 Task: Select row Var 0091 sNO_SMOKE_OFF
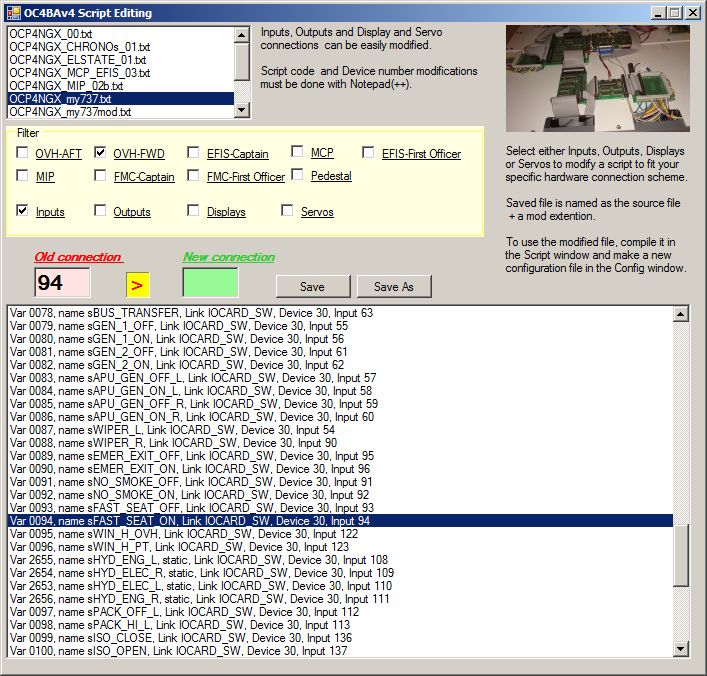[x=340, y=482]
